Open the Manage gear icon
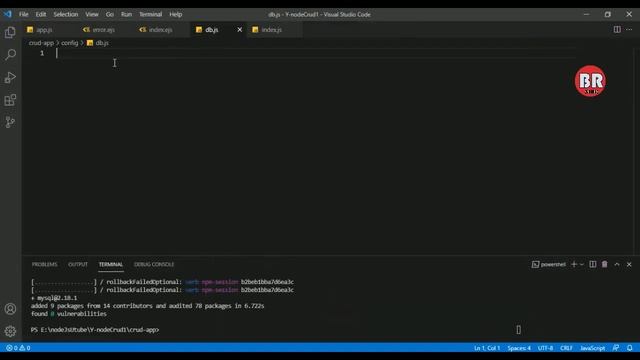Viewport: 640px width, 360px height. coord(10,331)
